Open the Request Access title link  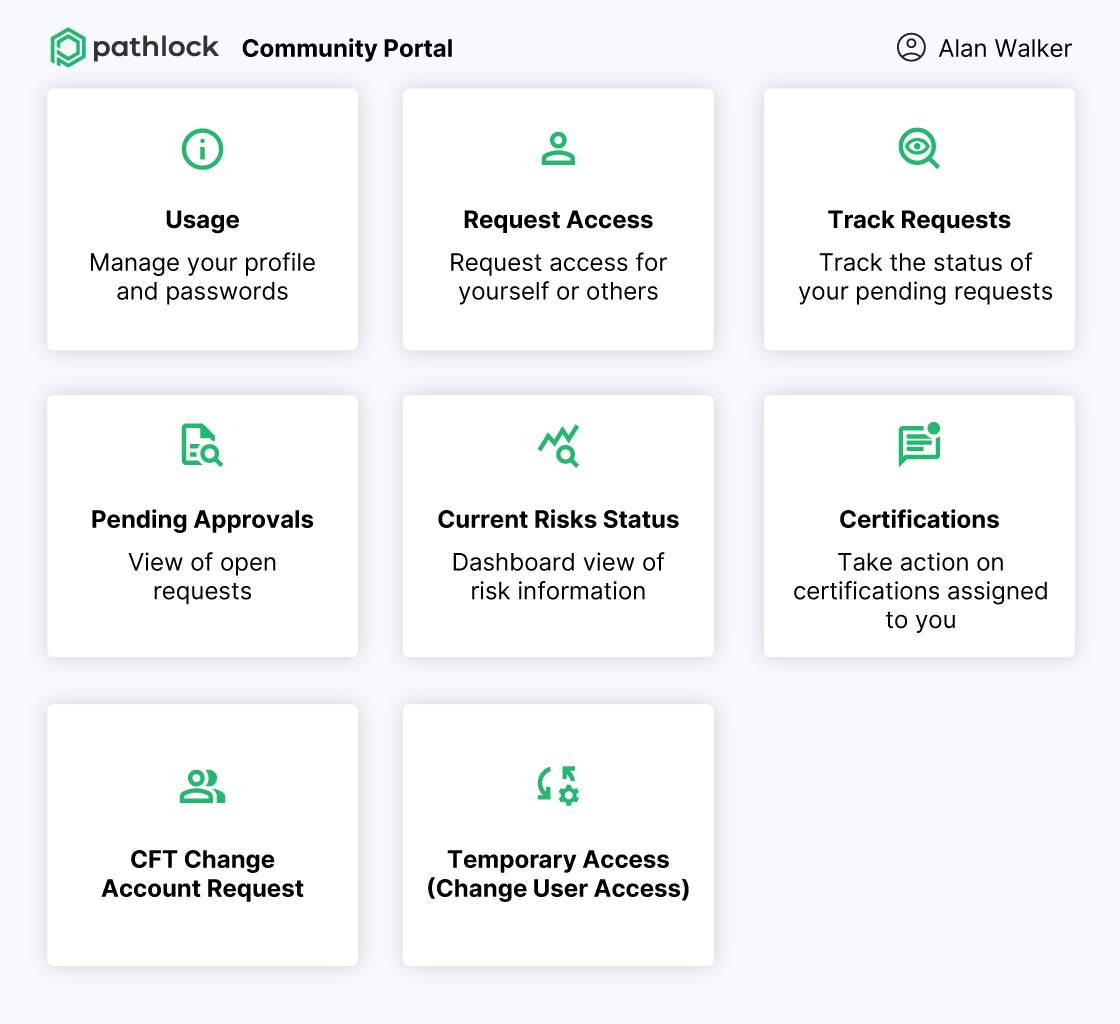(x=558, y=220)
